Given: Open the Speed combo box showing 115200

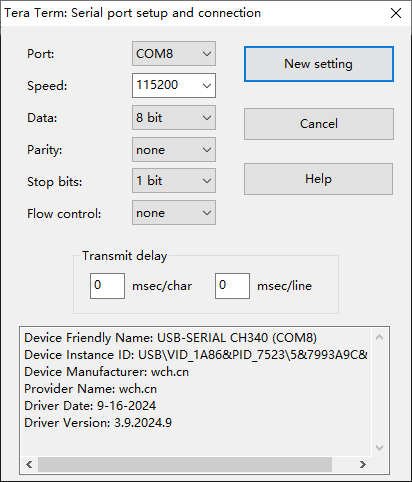Looking at the screenshot, I should pyautogui.click(x=174, y=85).
